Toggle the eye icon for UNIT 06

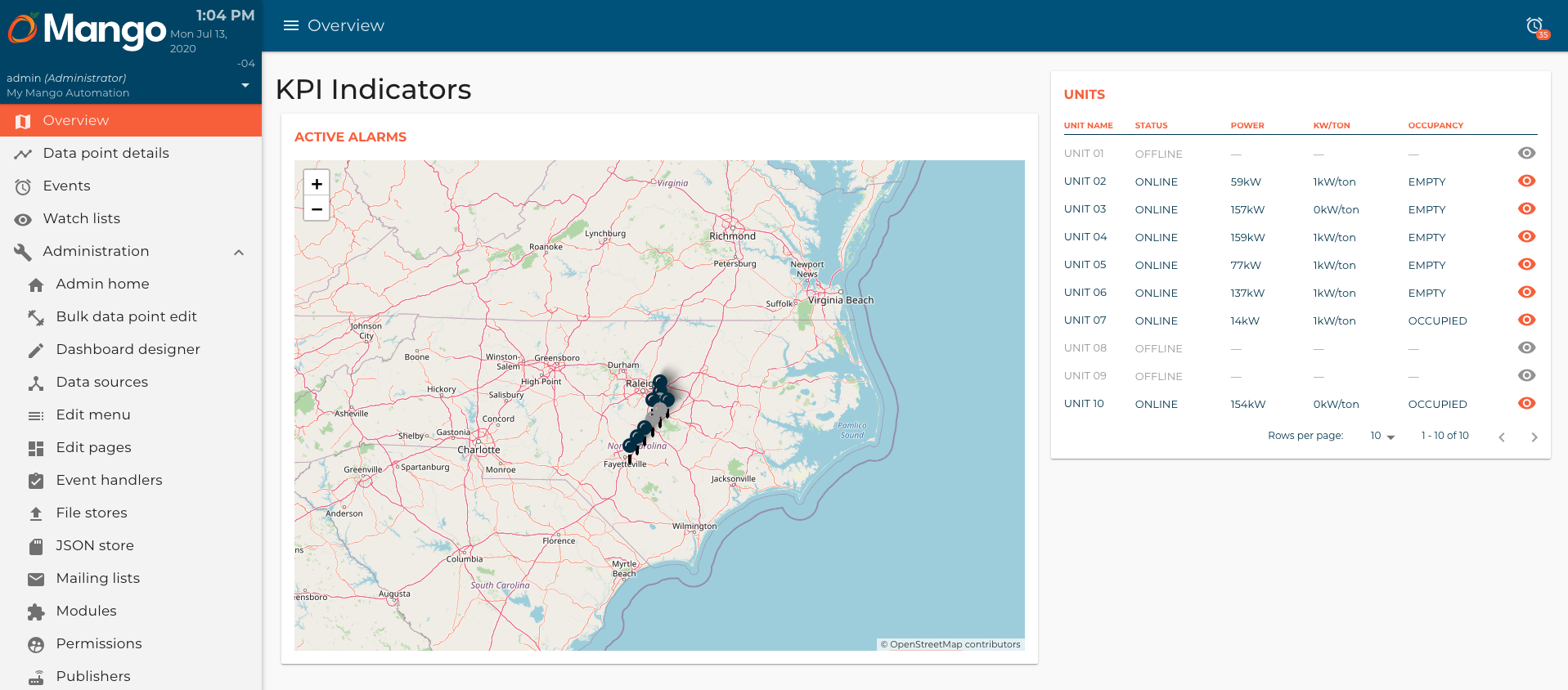click(1526, 292)
